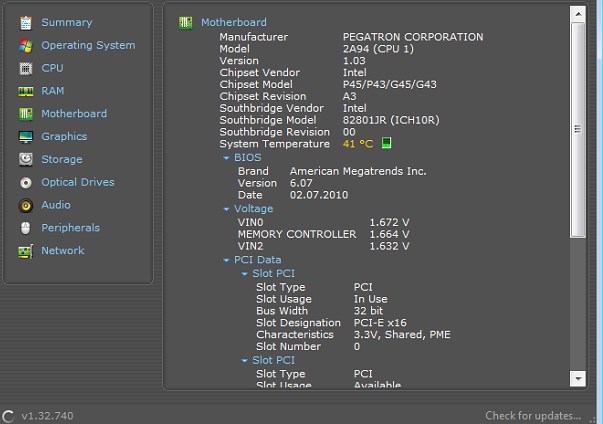Click the 82801JR (ICH10R) southbridge value
This screenshot has width=603, height=424.
click(x=391, y=120)
